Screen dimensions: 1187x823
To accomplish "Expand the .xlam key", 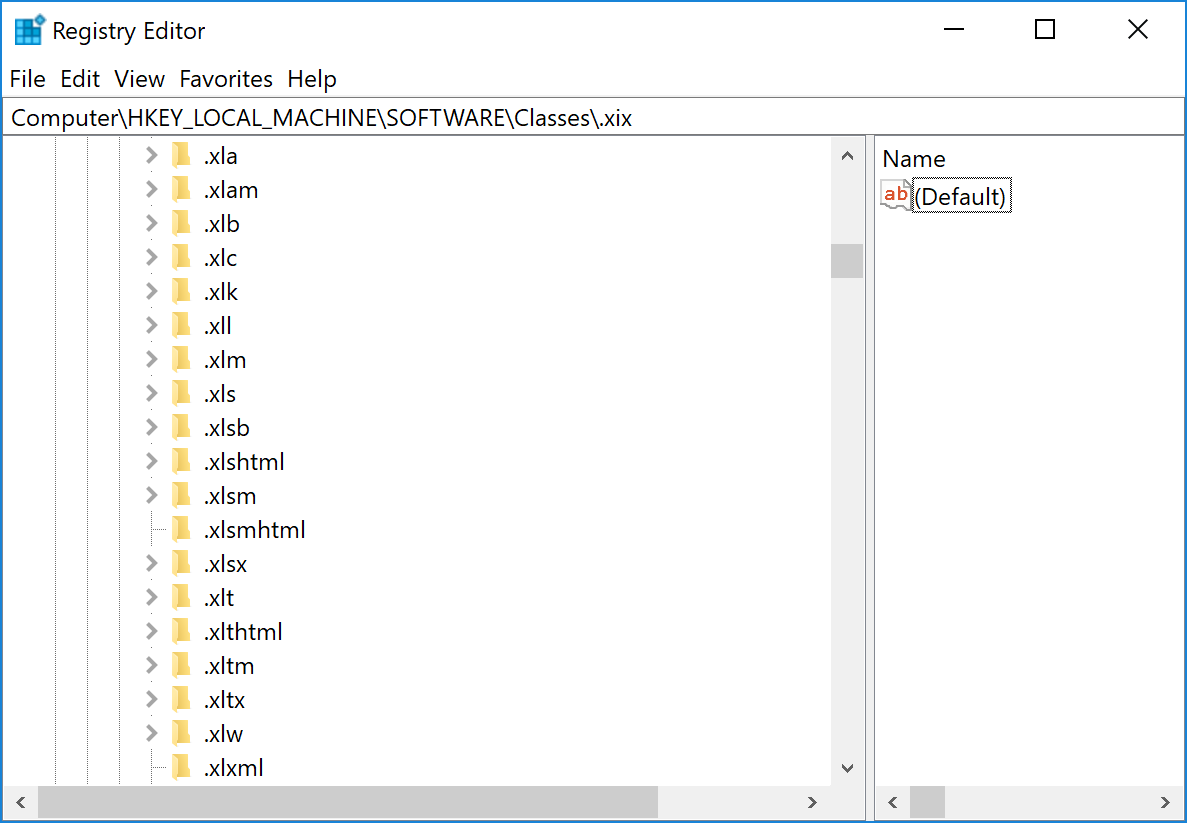I will click(151, 190).
